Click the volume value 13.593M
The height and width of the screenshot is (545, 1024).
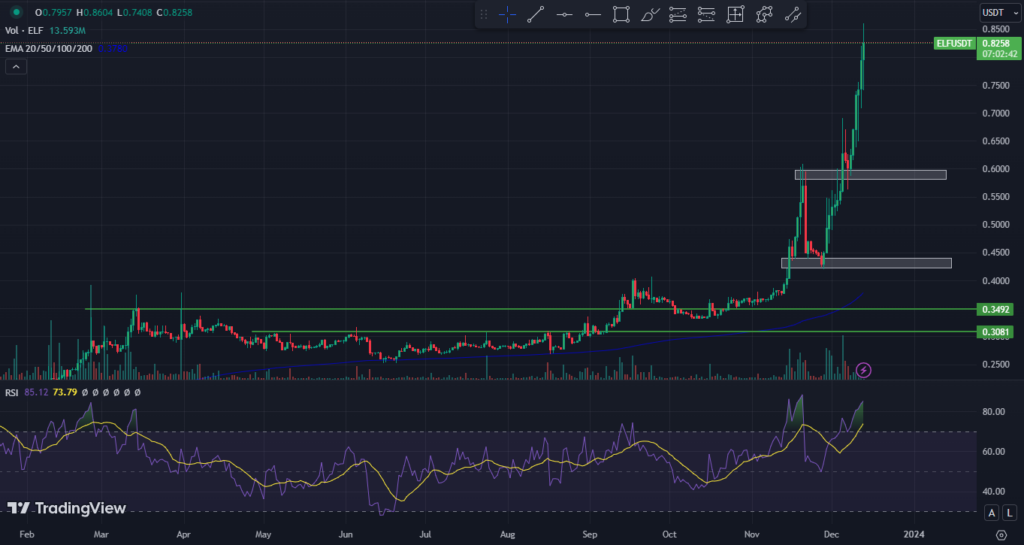[68, 30]
